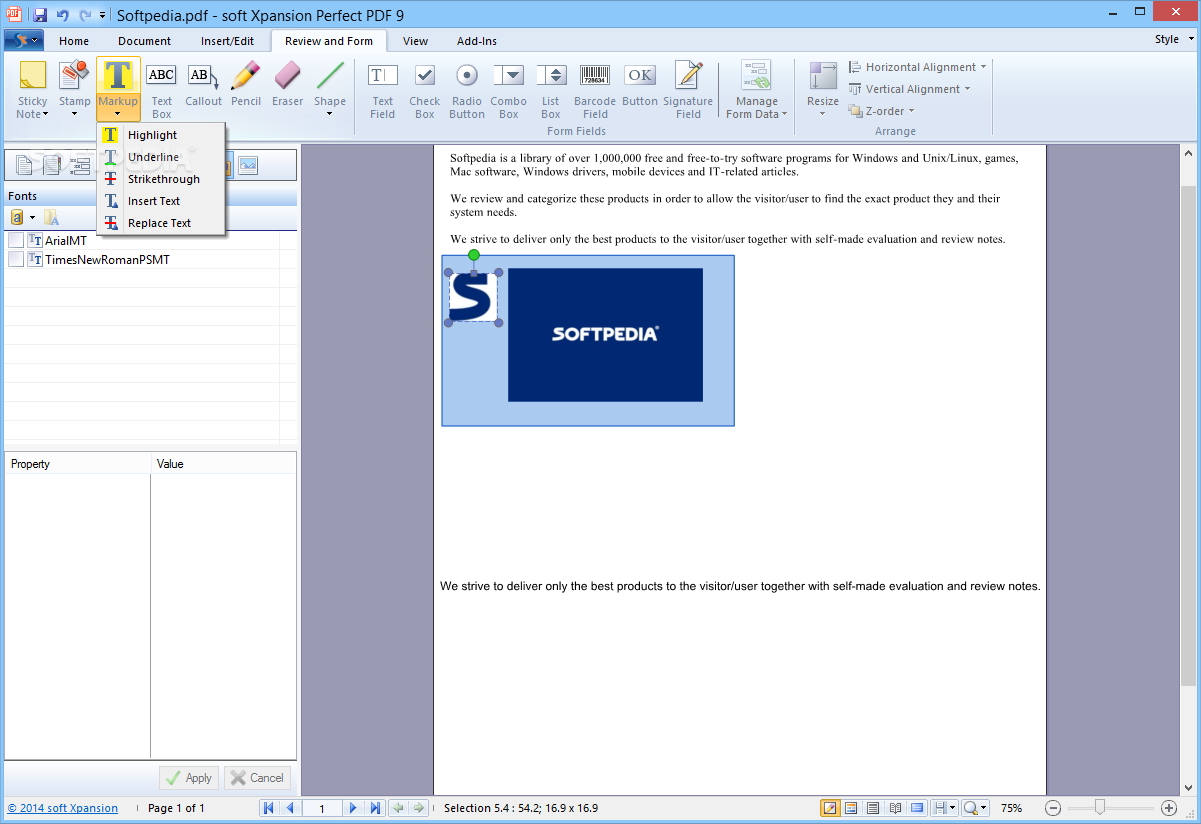Insert a List Box form field
The width and height of the screenshot is (1201, 824).
click(551, 90)
